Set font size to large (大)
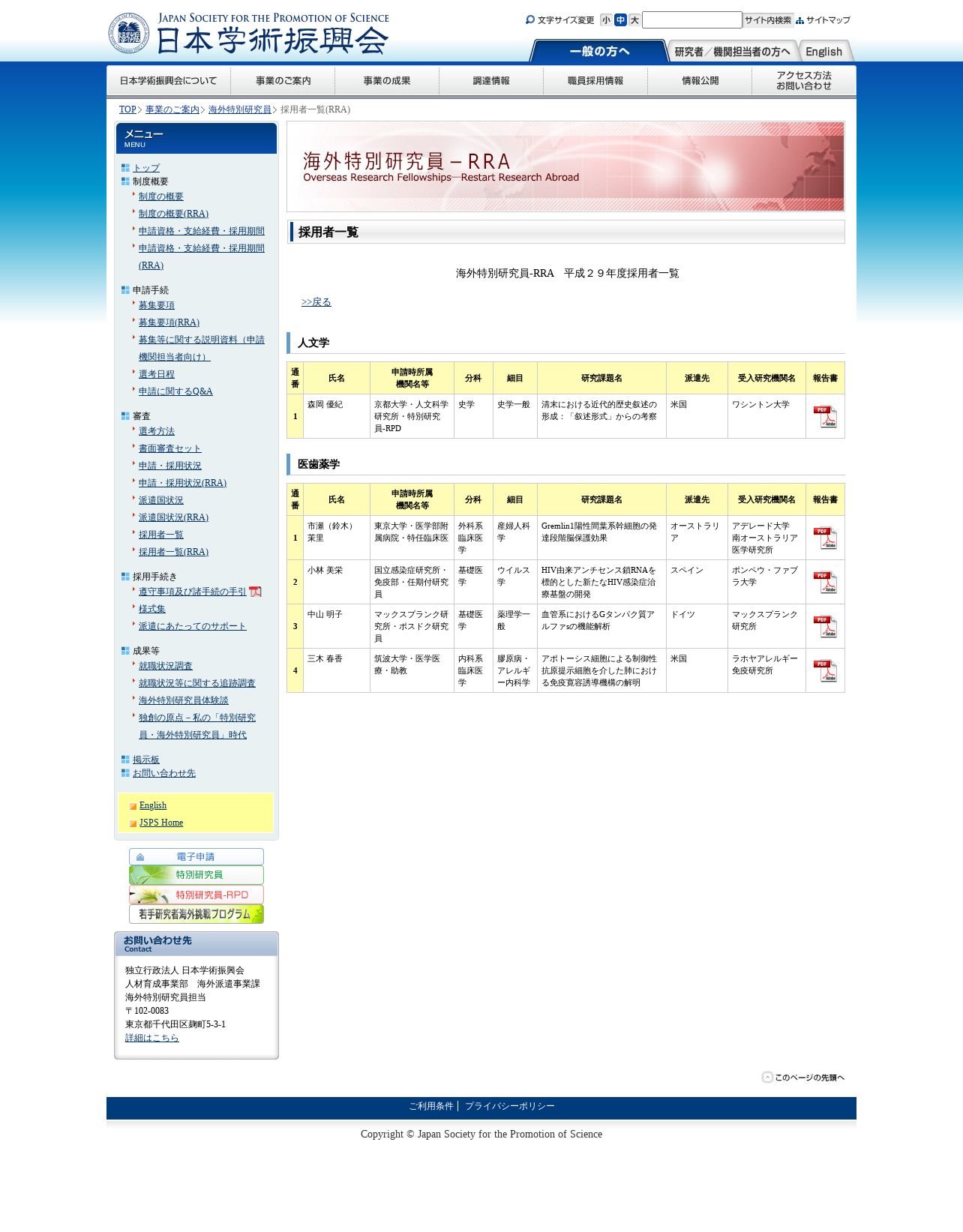Image resolution: width=963 pixels, height=1232 pixels. click(634, 20)
